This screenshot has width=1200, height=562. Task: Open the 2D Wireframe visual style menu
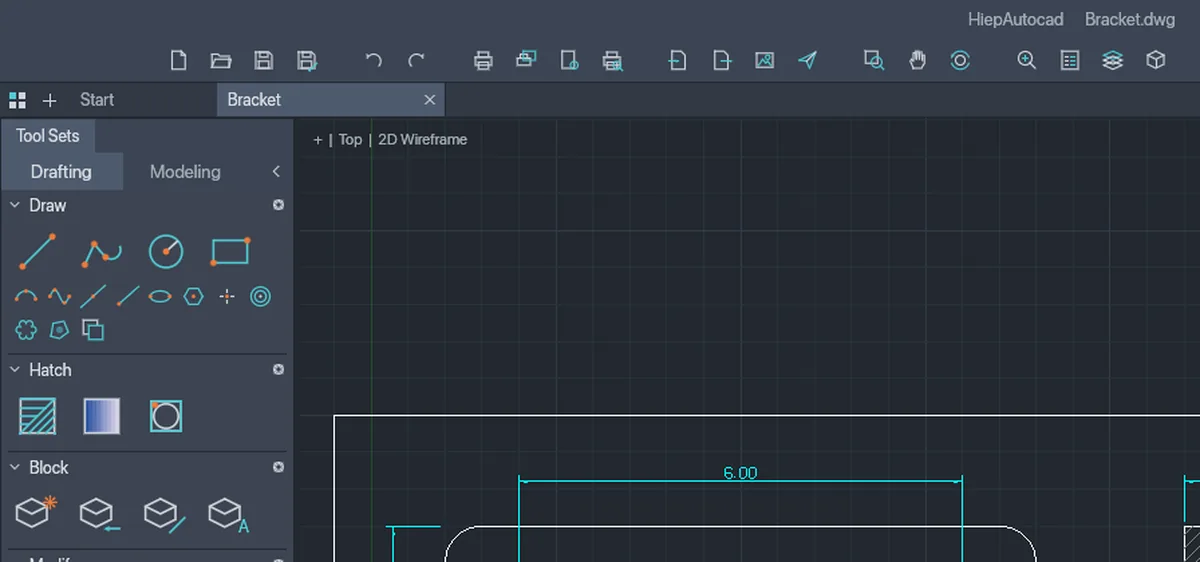pos(422,140)
